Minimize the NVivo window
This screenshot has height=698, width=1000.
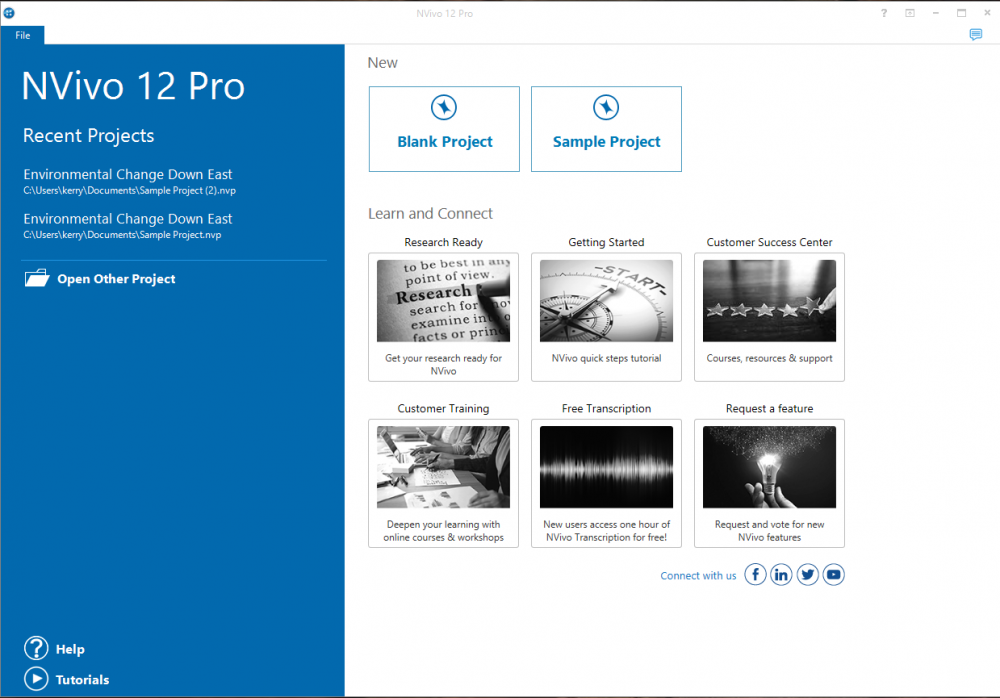(x=936, y=13)
